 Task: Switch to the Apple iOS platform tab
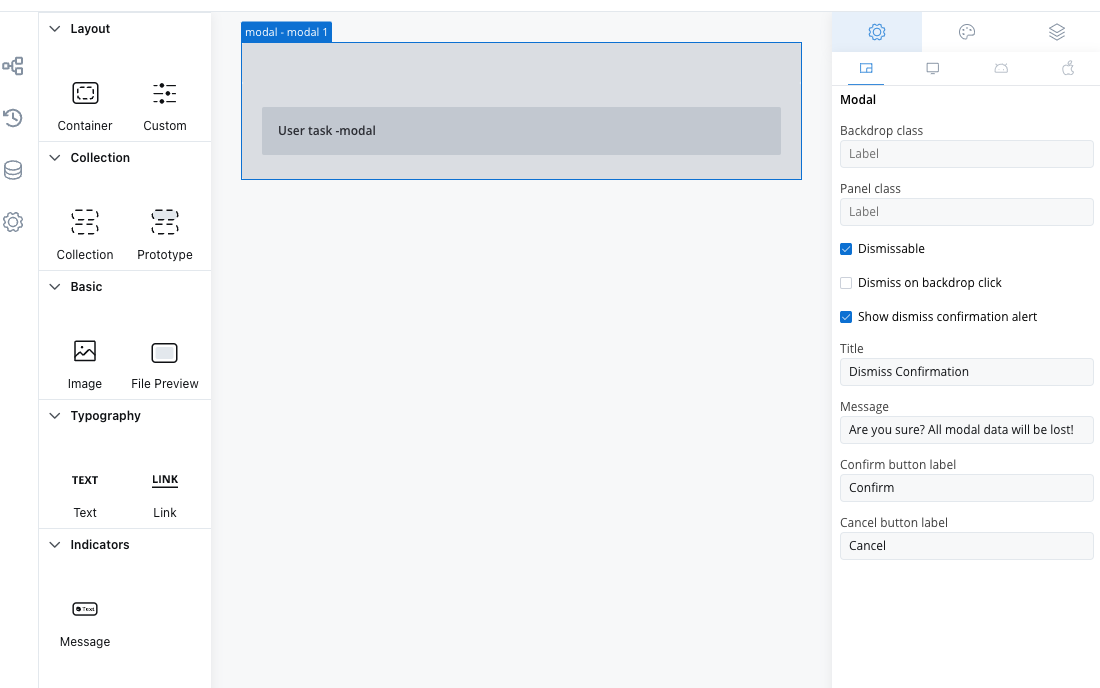pyautogui.click(x=1068, y=68)
